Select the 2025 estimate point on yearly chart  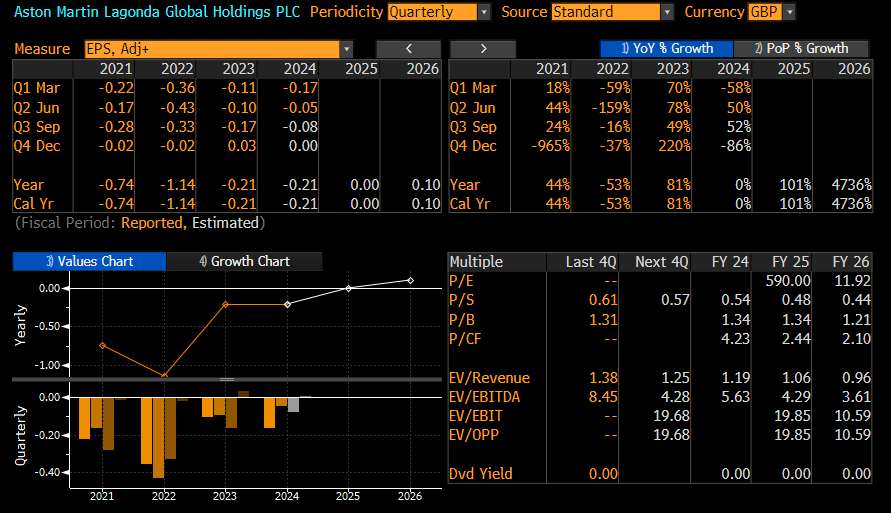point(349,289)
